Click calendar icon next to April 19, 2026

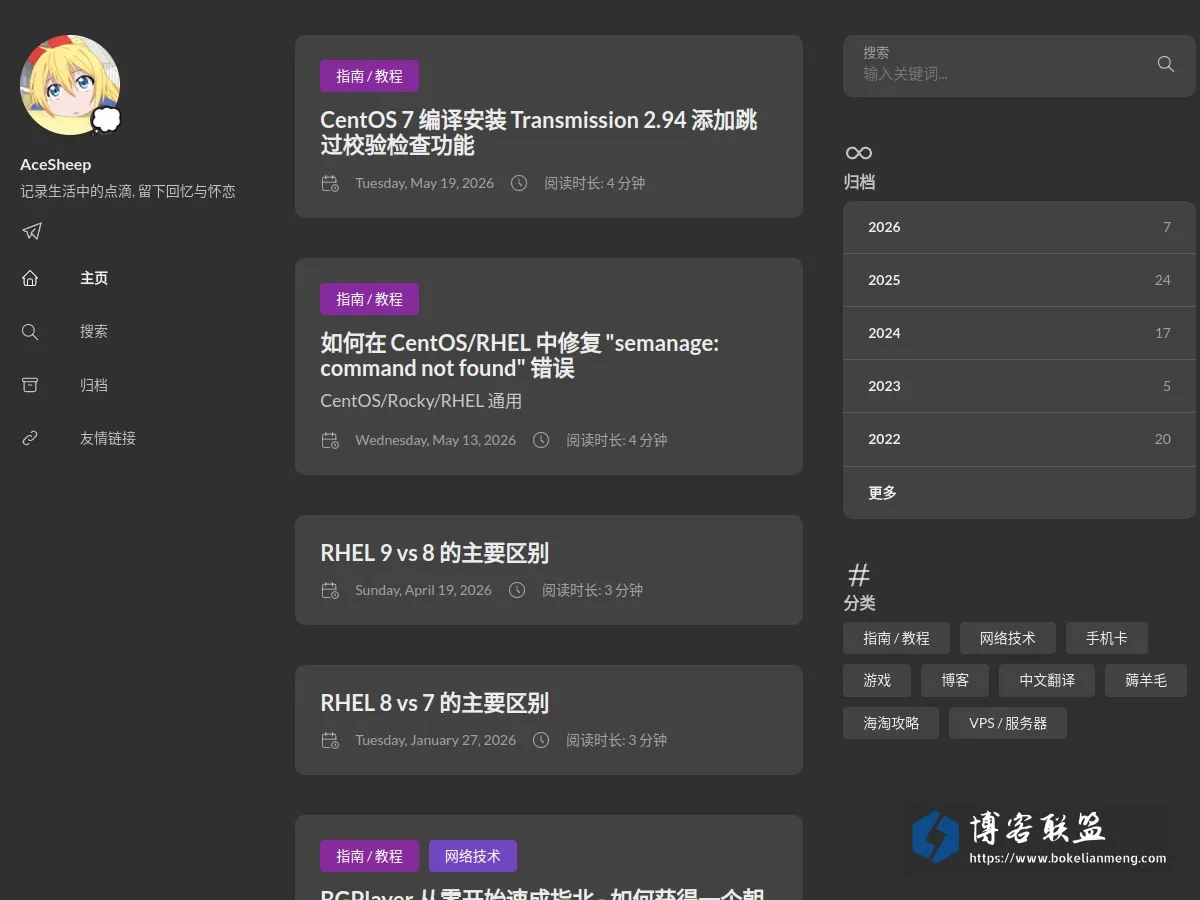[330, 590]
